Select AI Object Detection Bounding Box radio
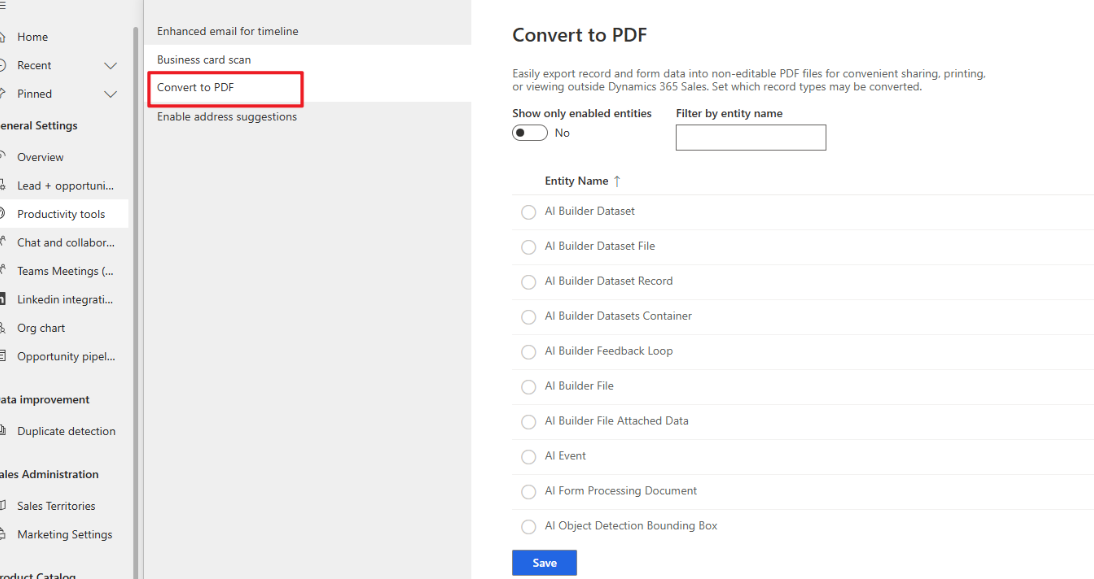 pos(529,526)
